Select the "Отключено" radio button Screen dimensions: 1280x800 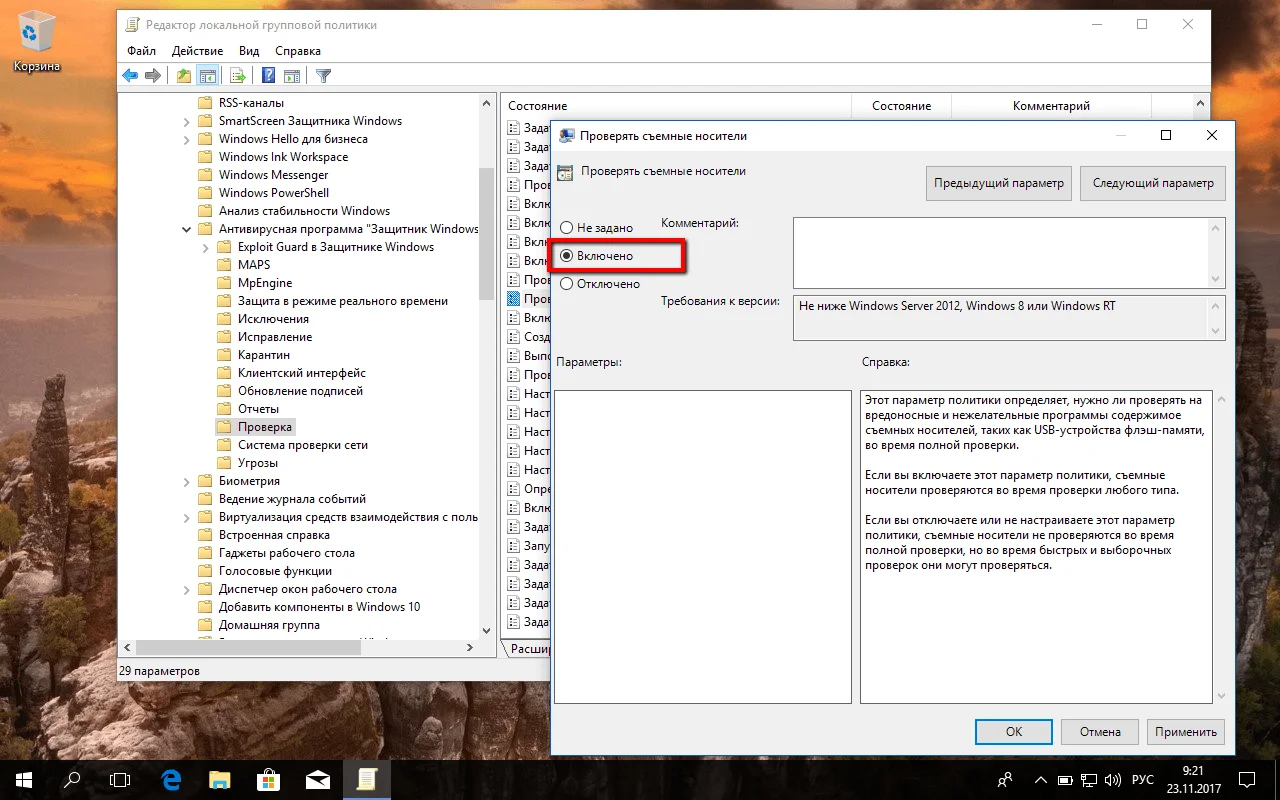[x=567, y=284]
